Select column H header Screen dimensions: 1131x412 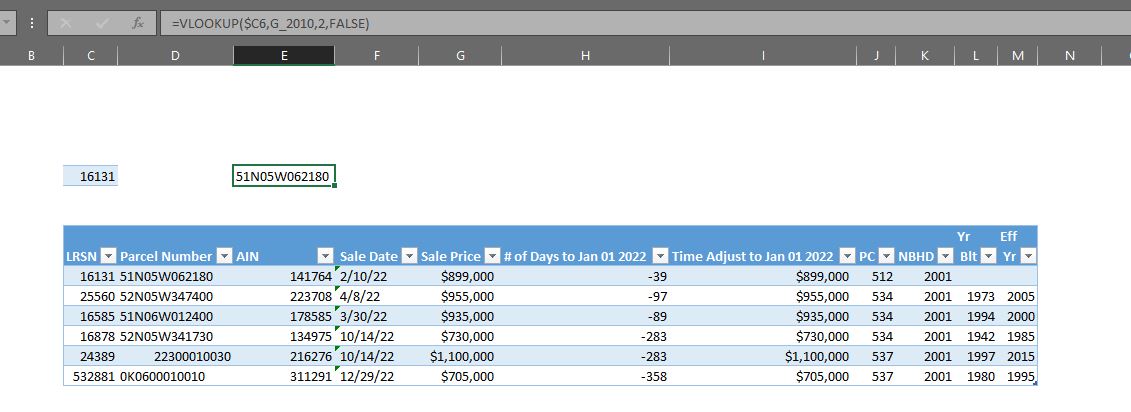[x=585, y=56]
